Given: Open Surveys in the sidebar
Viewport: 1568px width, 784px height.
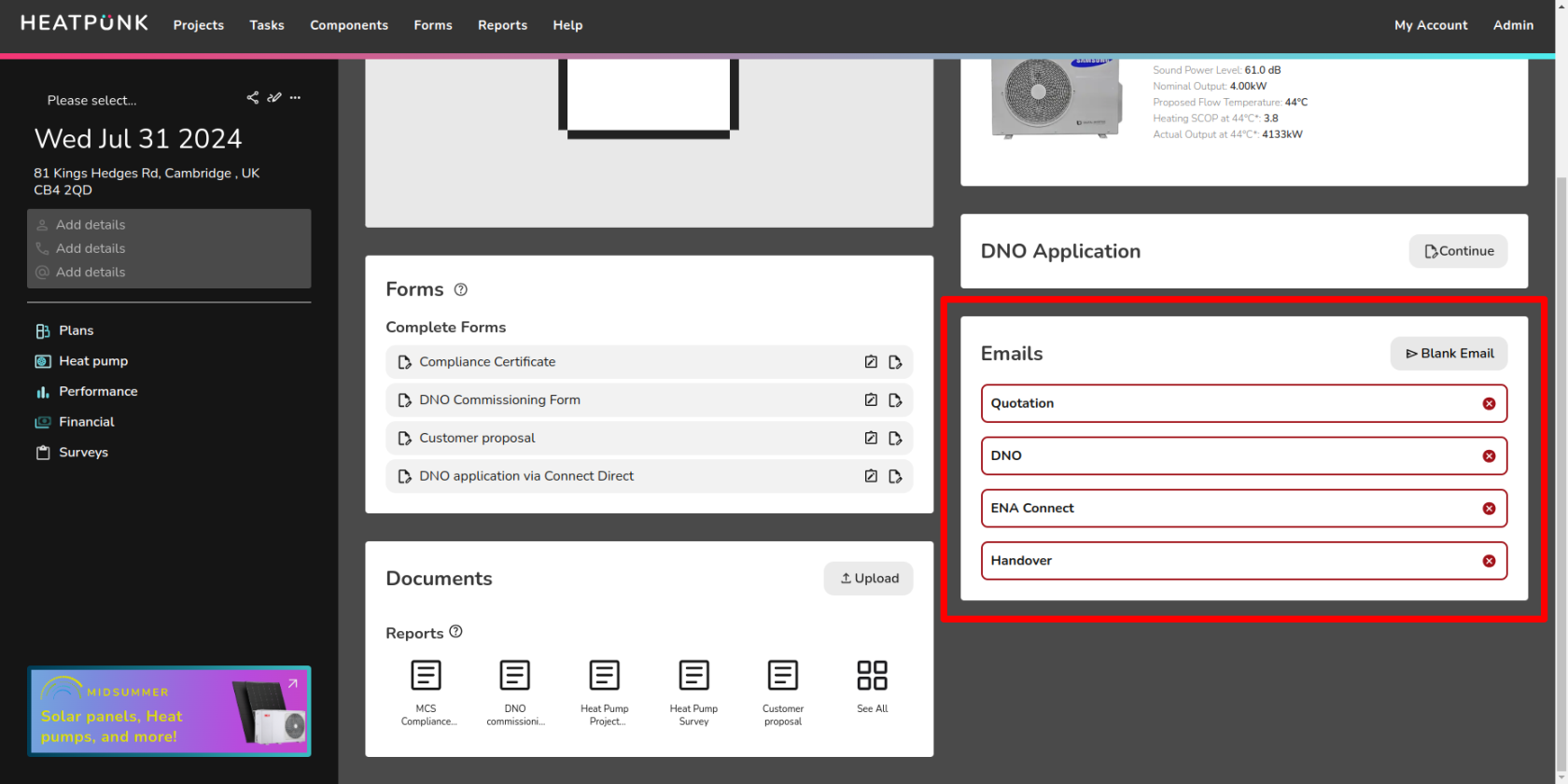Looking at the screenshot, I should click(x=72, y=453).
